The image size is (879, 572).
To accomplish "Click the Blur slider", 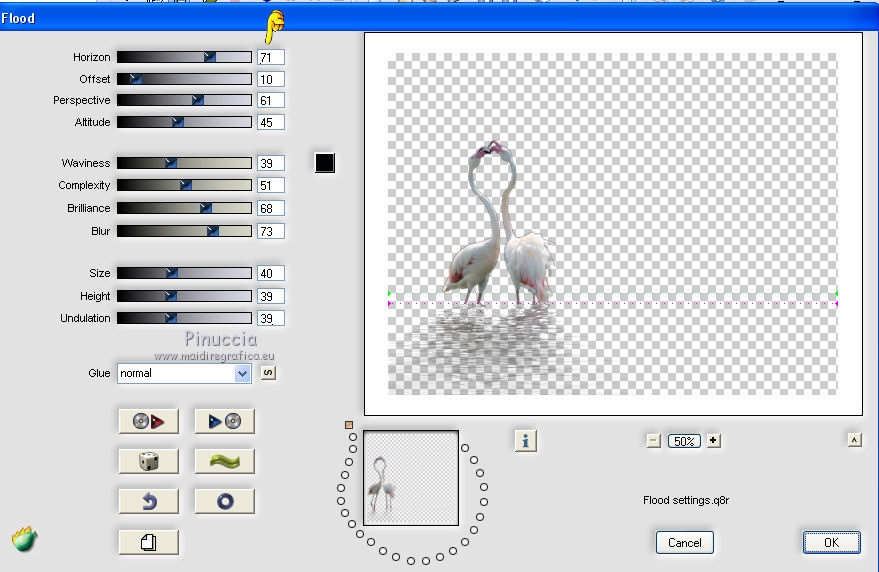I will point(184,231).
